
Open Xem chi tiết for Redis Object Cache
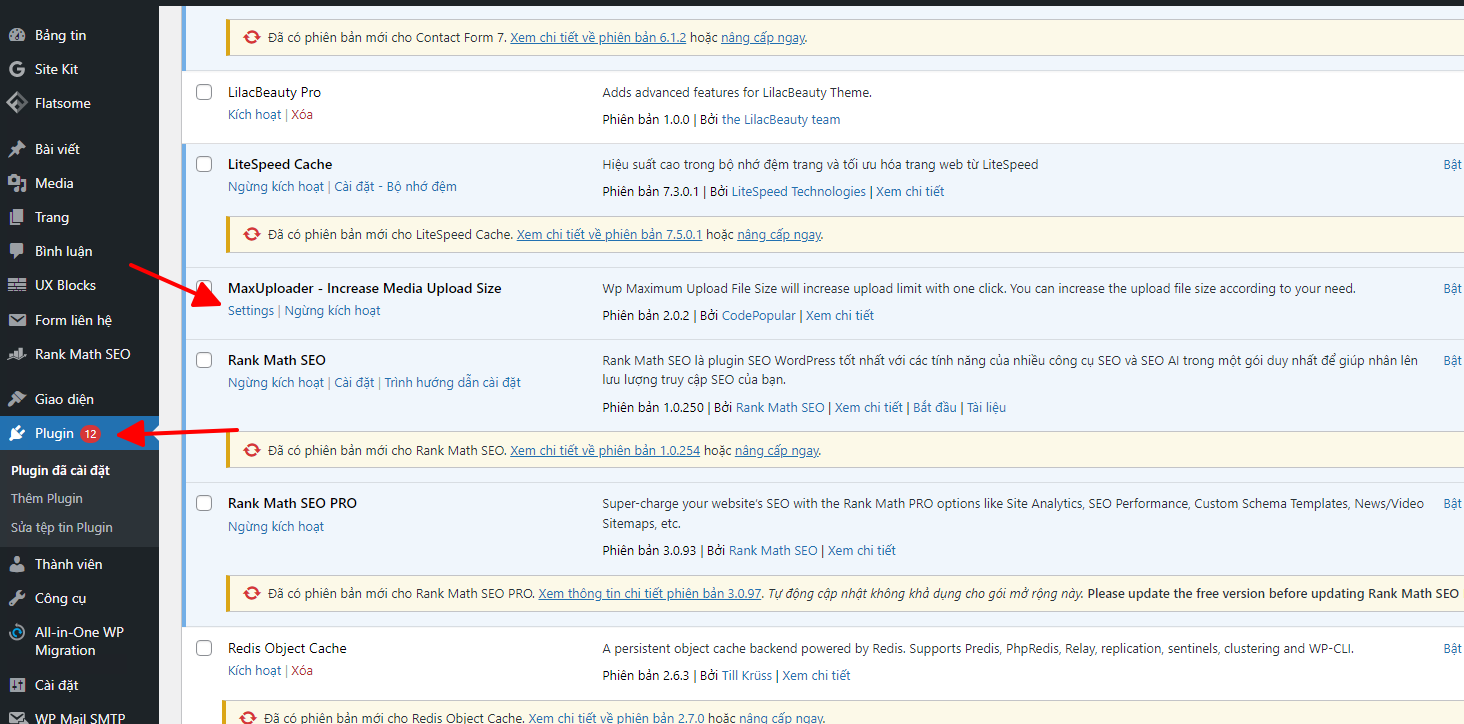[817, 675]
